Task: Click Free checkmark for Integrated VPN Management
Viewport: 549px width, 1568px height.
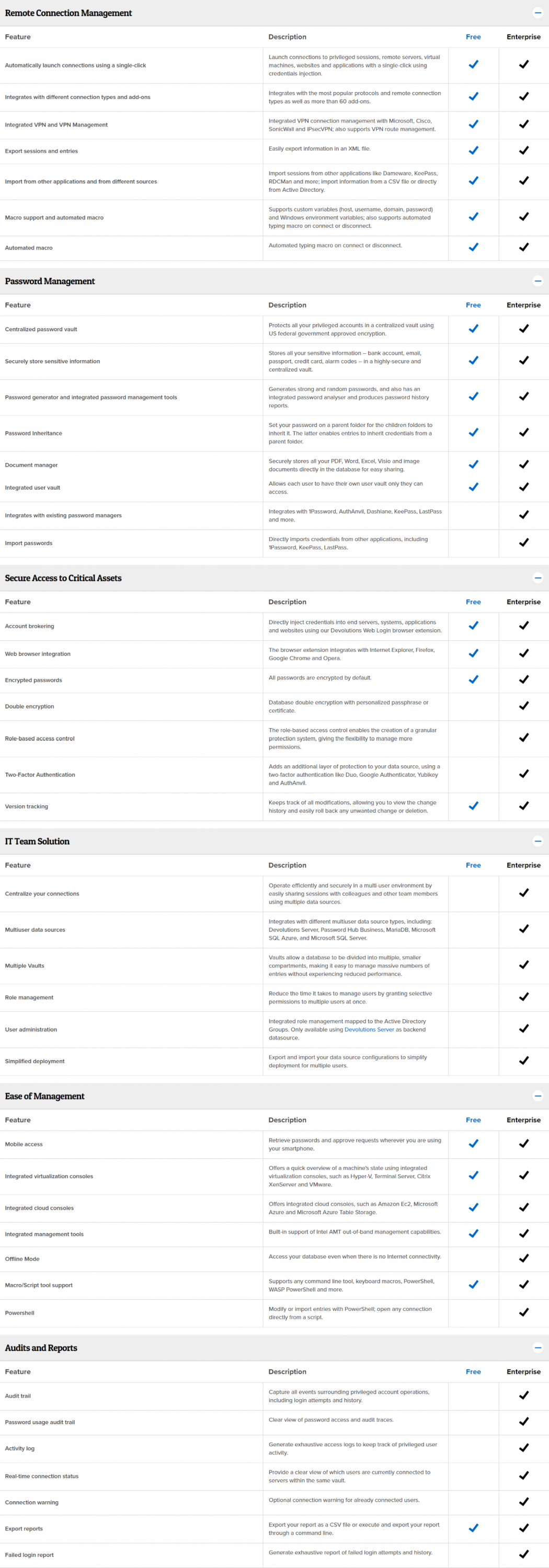Action: tap(474, 124)
